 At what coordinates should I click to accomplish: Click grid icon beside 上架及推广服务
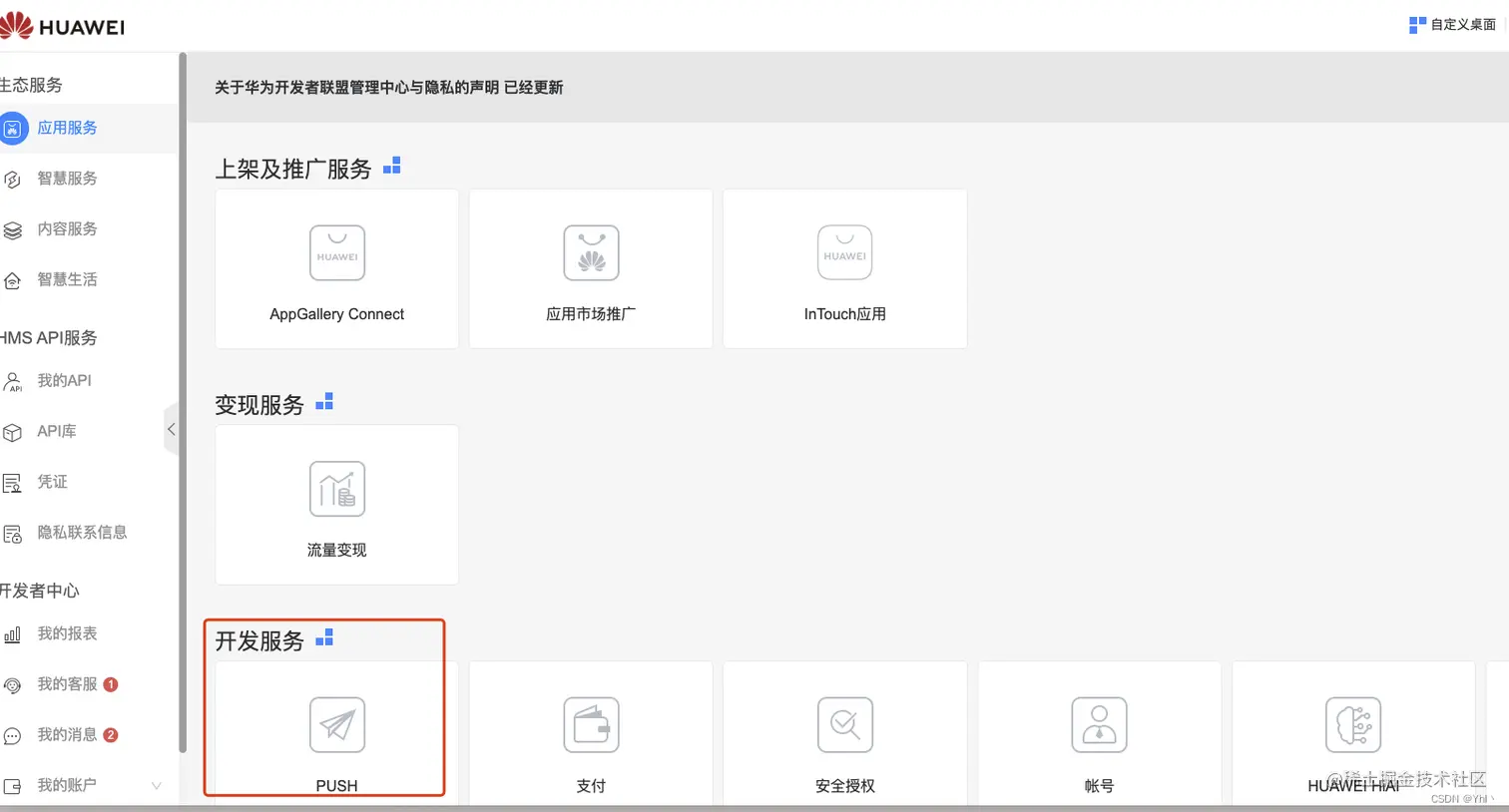pyautogui.click(x=392, y=166)
